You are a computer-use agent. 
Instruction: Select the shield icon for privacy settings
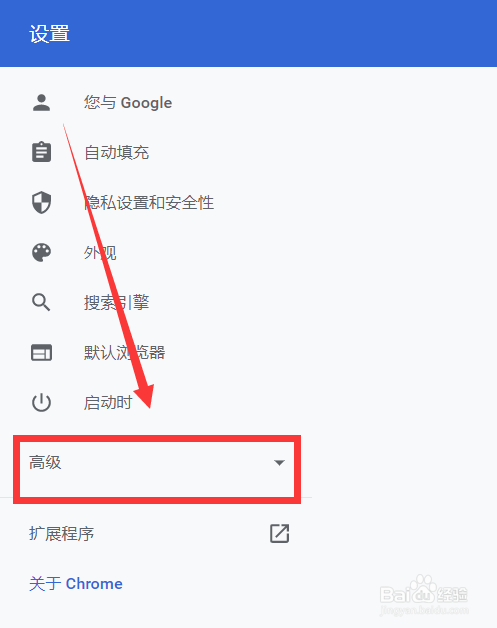point(41,202)
